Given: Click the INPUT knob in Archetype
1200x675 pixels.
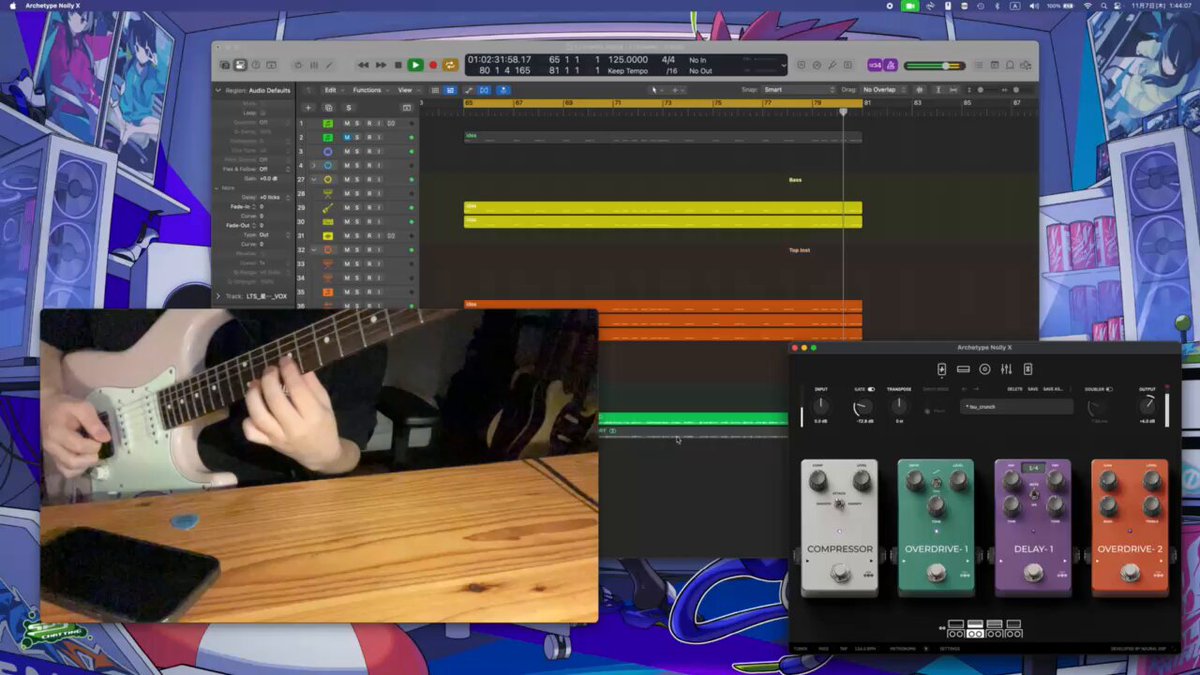Looking at the screenshot, I should pyautogui.click(x=821, y=406).
